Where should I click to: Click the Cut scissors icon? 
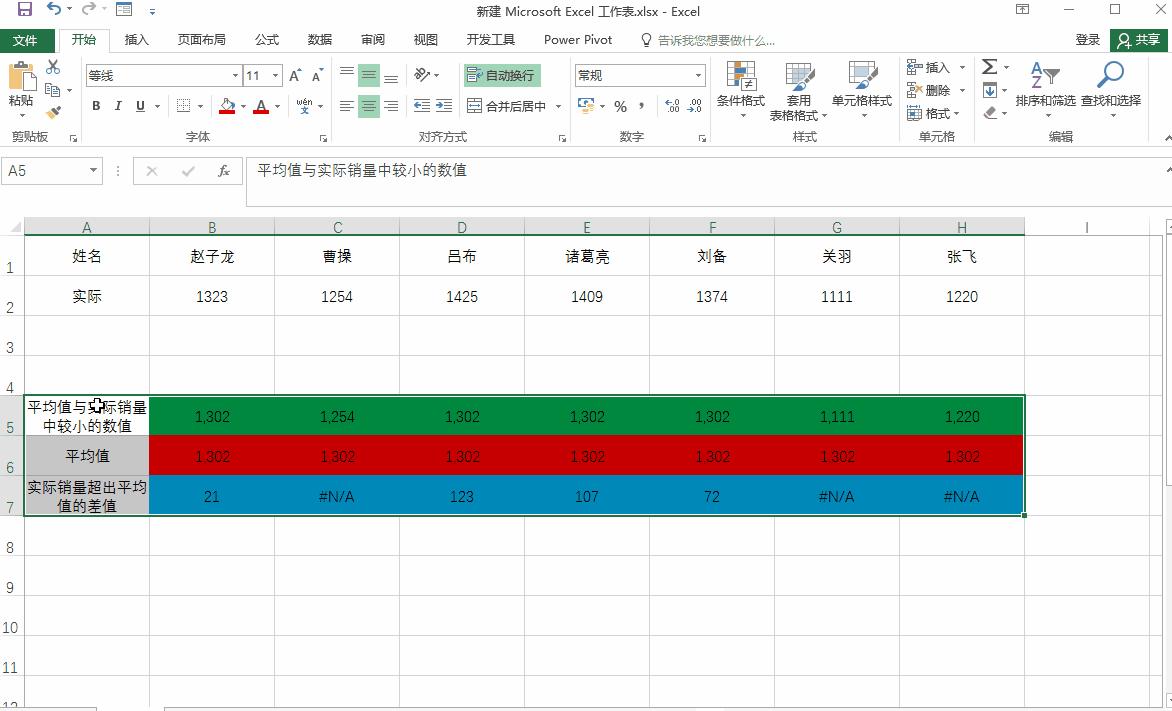tap(53, 67)
